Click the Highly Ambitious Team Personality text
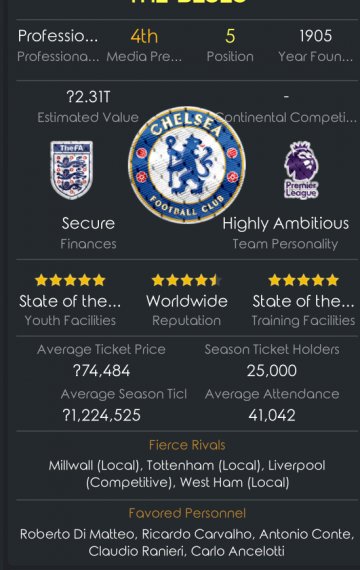 click(285, 223)
